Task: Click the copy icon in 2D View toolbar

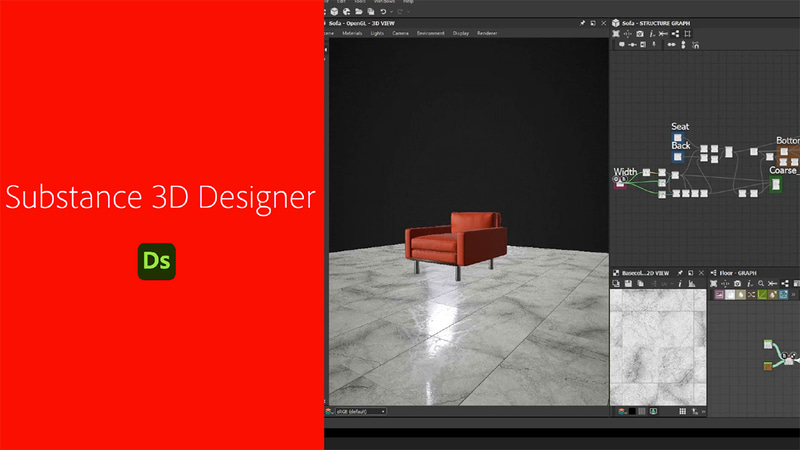Action: pos(616,284)
